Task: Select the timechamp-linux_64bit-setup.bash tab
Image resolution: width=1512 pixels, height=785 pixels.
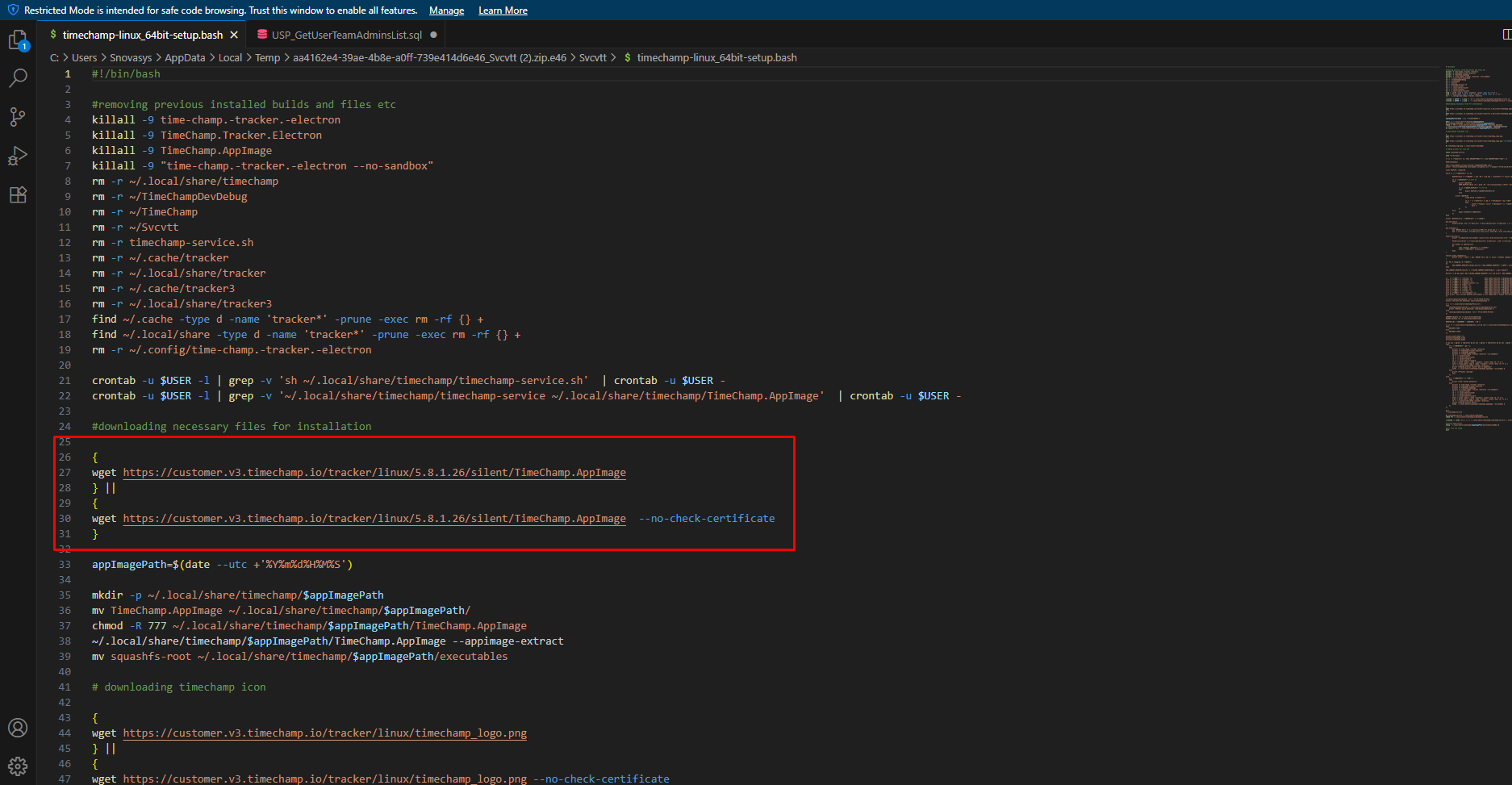Action: (x=142, y=35)
